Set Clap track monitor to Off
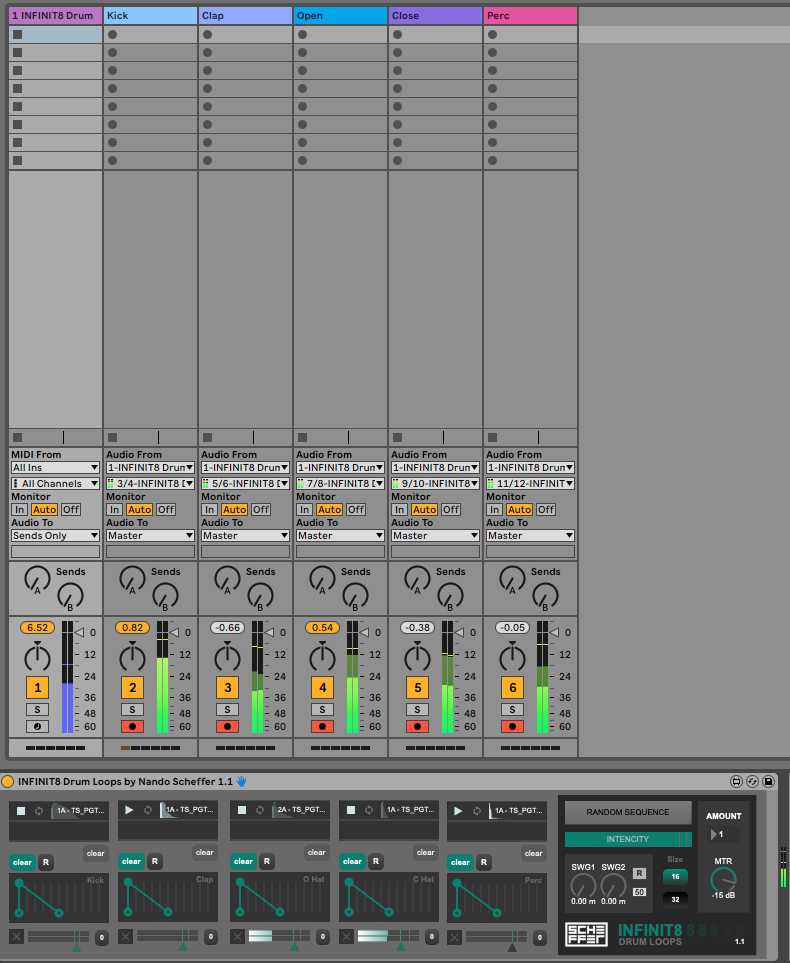Screen dimensions: 790x963 click(x=261, y=510)
